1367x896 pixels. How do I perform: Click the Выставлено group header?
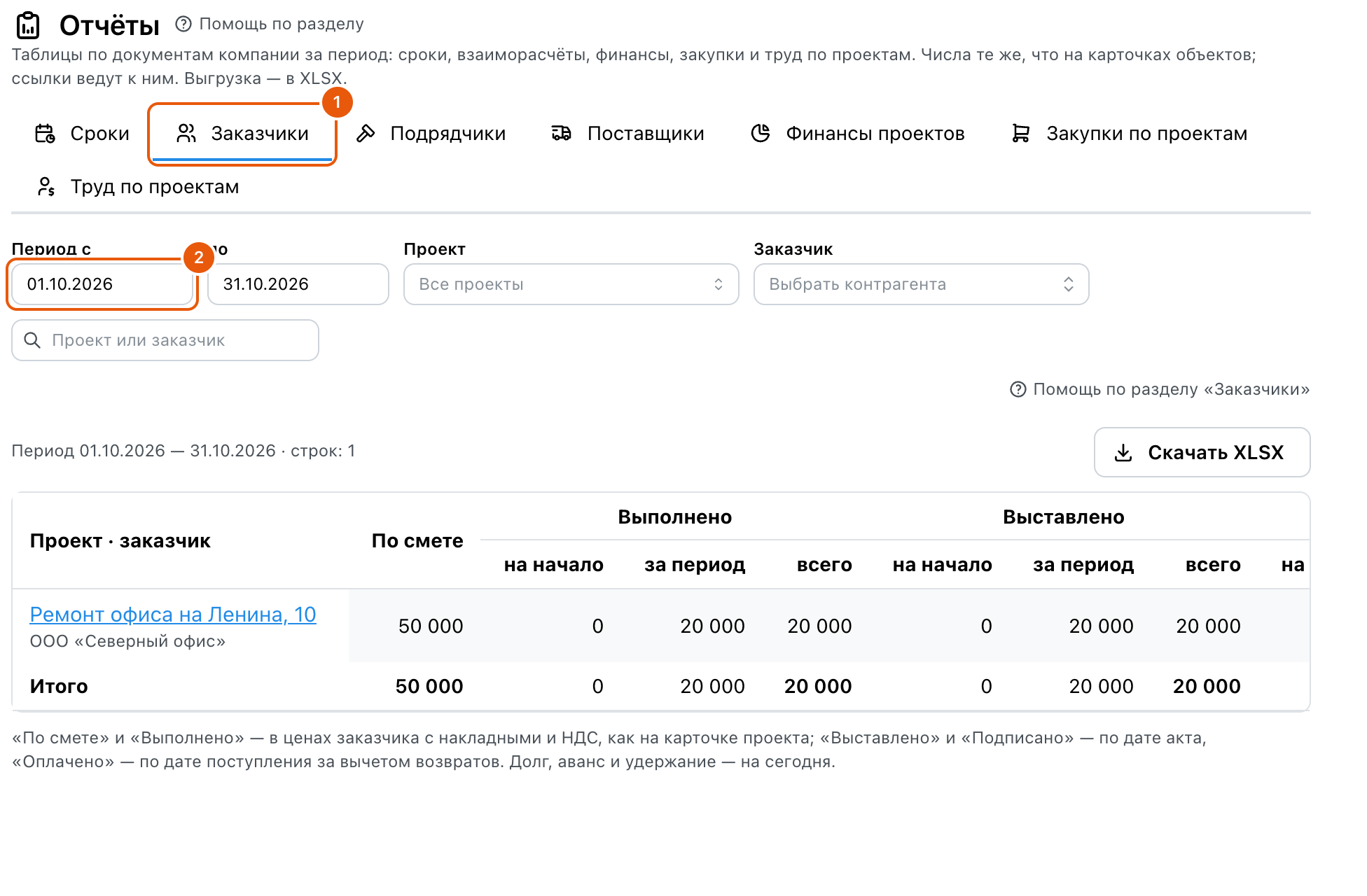(1064, 517)
